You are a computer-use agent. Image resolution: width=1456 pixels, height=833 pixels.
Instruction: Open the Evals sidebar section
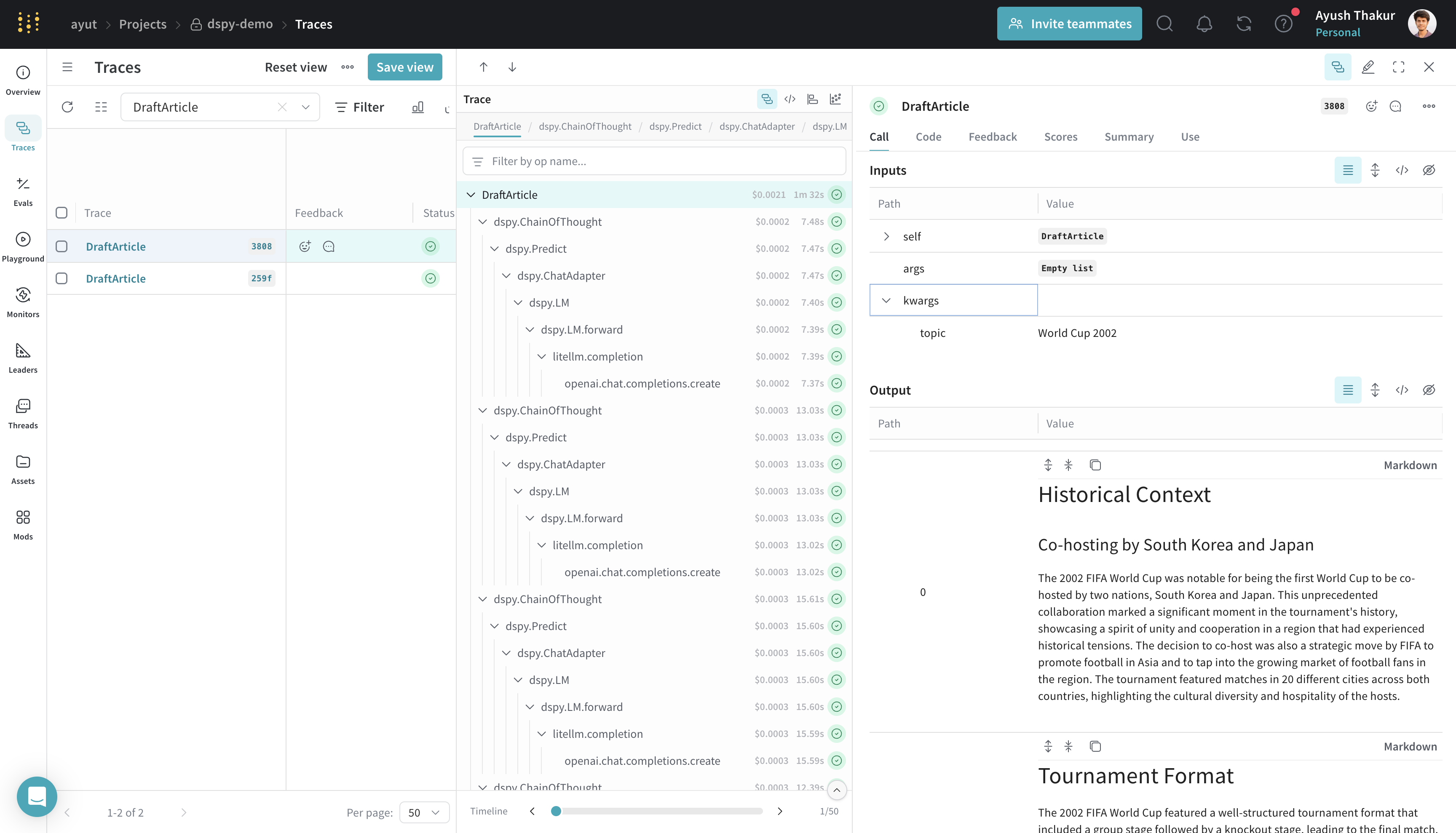click(x=23, y=191)
